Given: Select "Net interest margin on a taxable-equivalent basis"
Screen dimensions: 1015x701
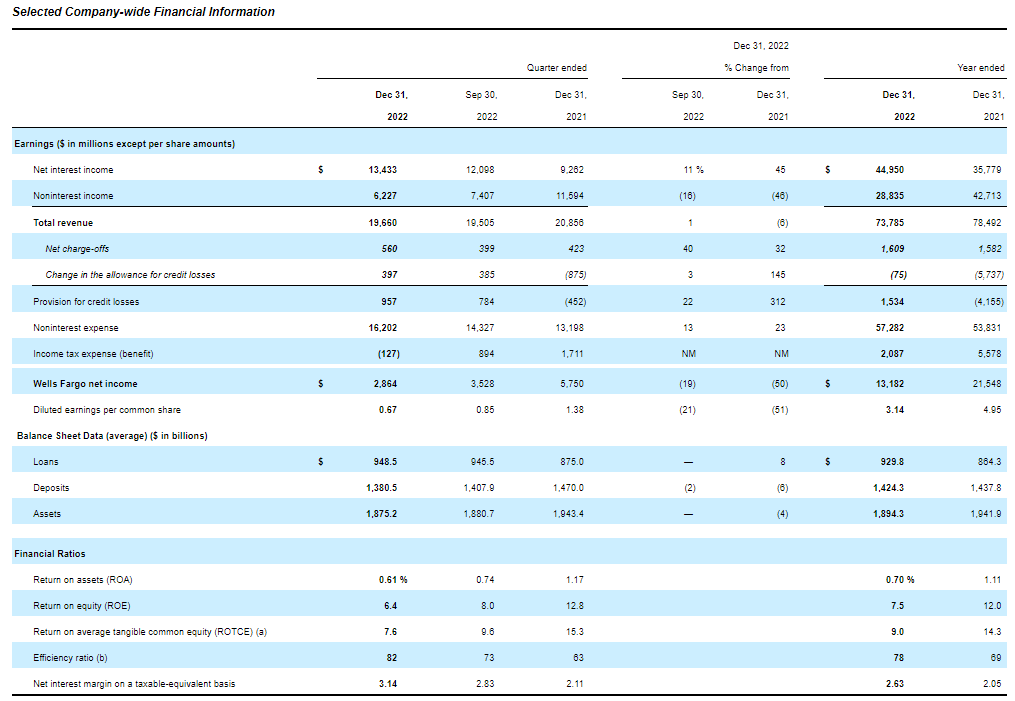Looking at the screenshot, I should [x=134, y=684].
